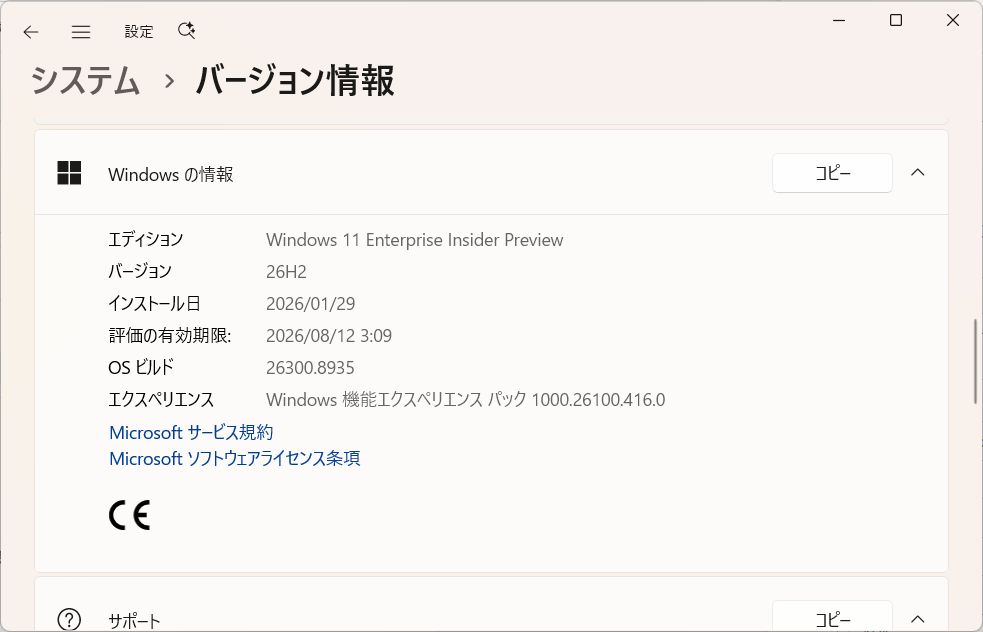
Task: Click the 設定 window title
Action: [139, 32]
